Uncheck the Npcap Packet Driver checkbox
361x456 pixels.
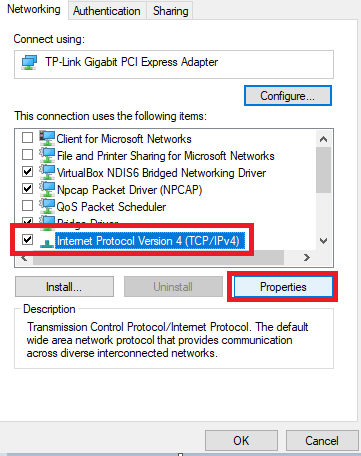coord(27,189)
